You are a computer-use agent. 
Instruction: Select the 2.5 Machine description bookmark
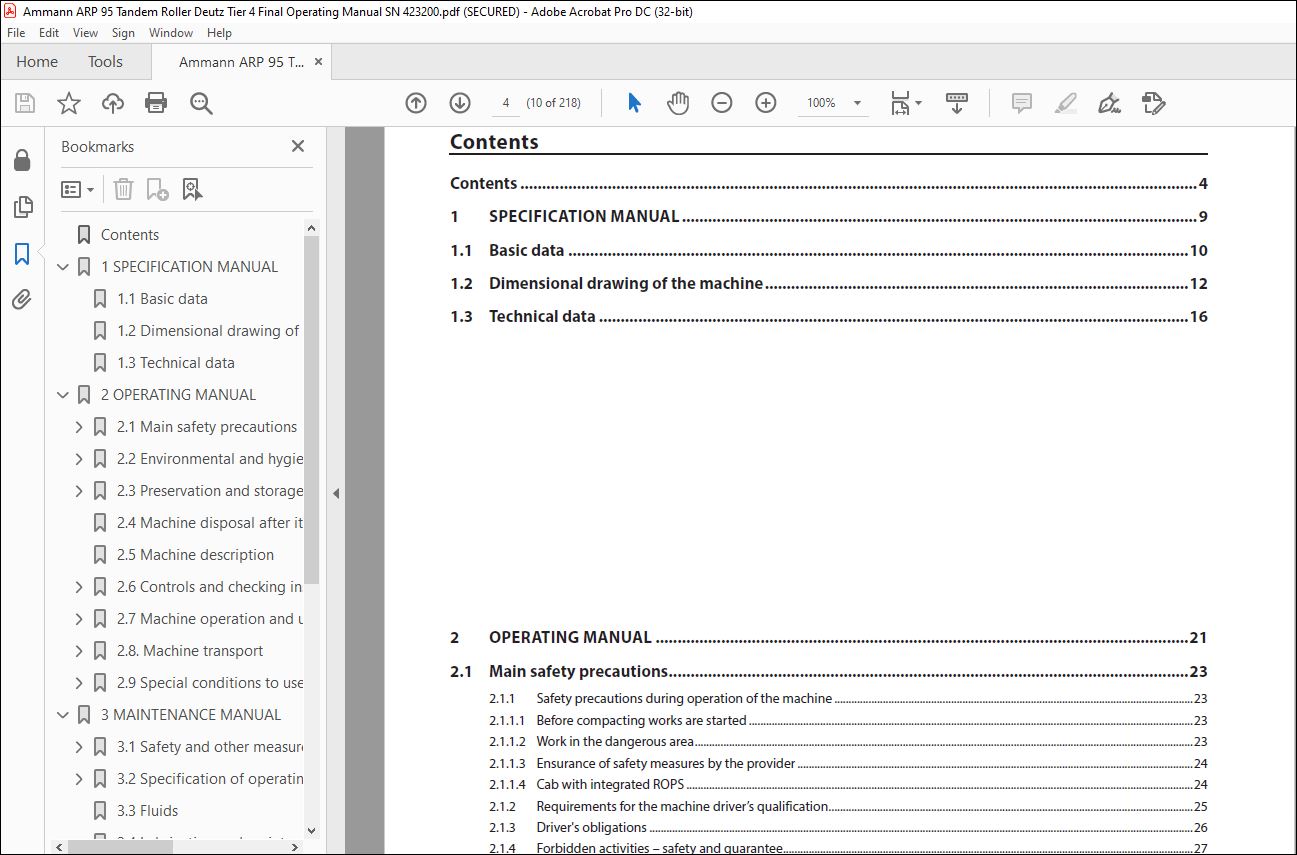click(195, 555)
